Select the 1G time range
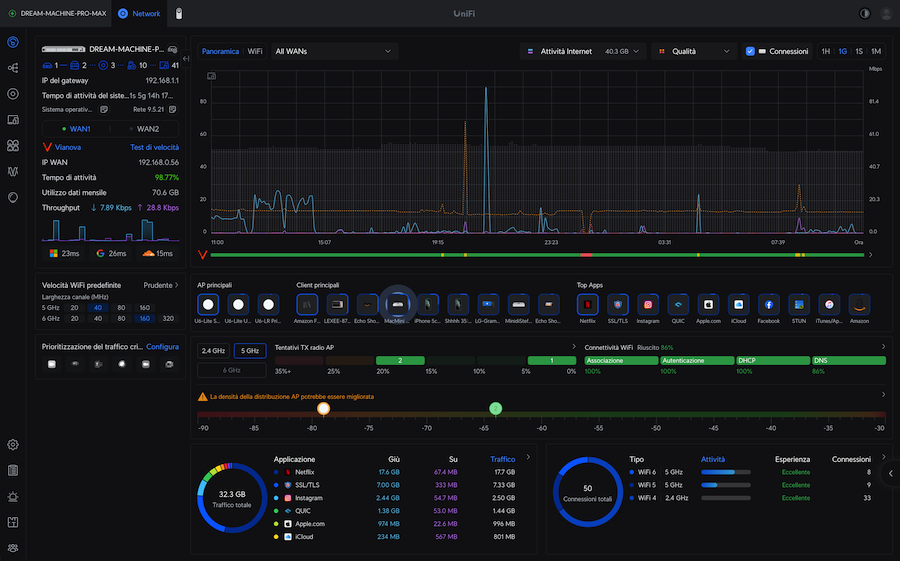This screenshot has height=561, width=900. (842, 51)
